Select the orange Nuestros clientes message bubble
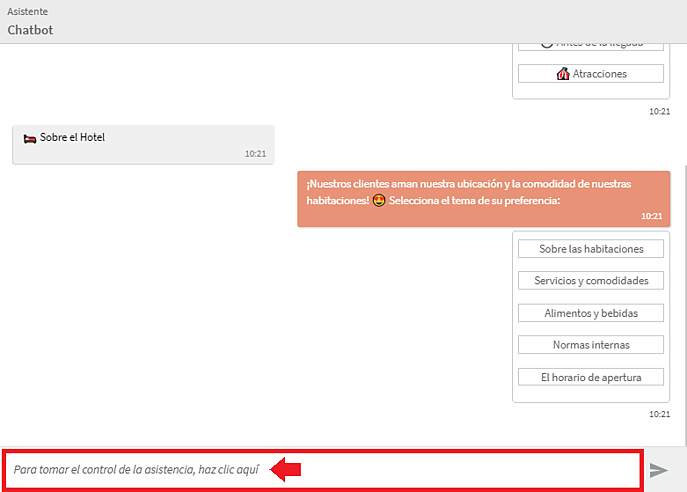 pos(484,199)
